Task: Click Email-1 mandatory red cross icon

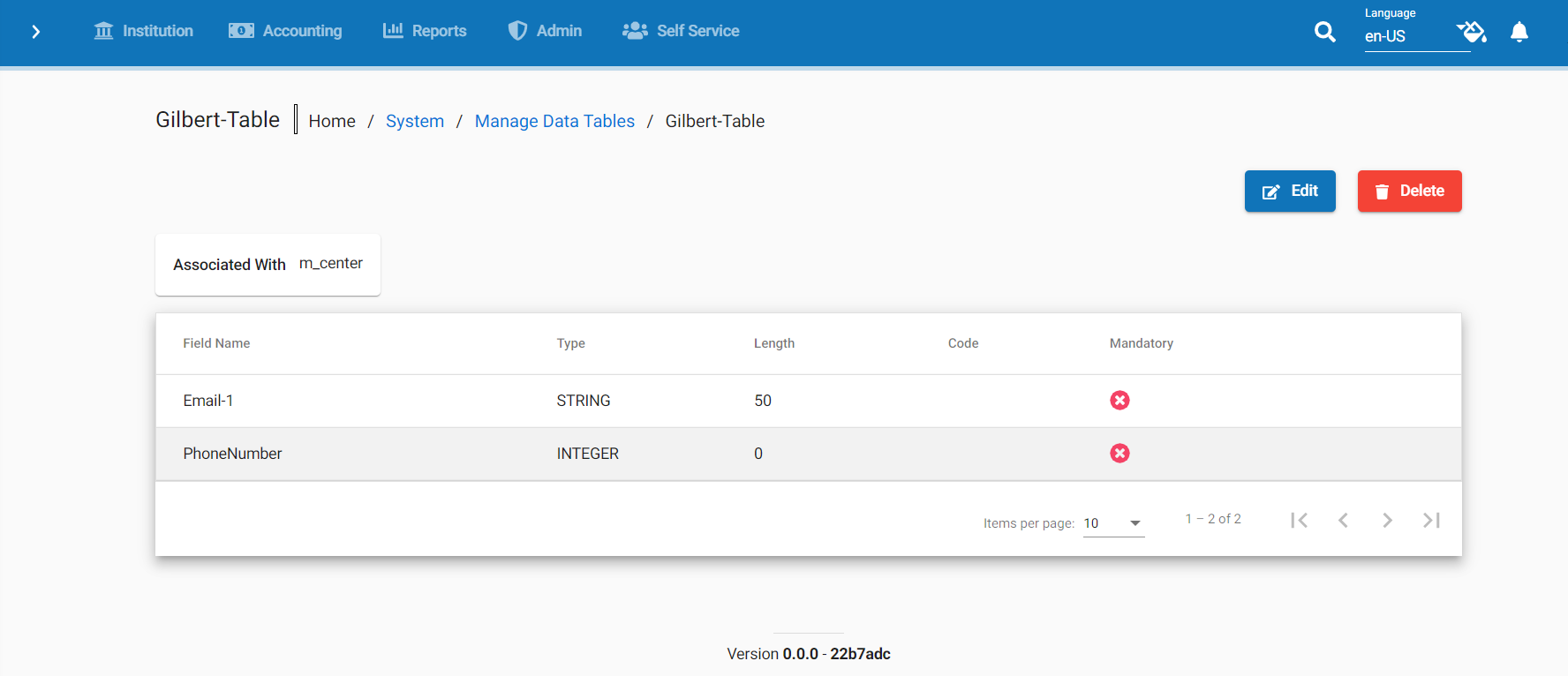Action: 1119,401
